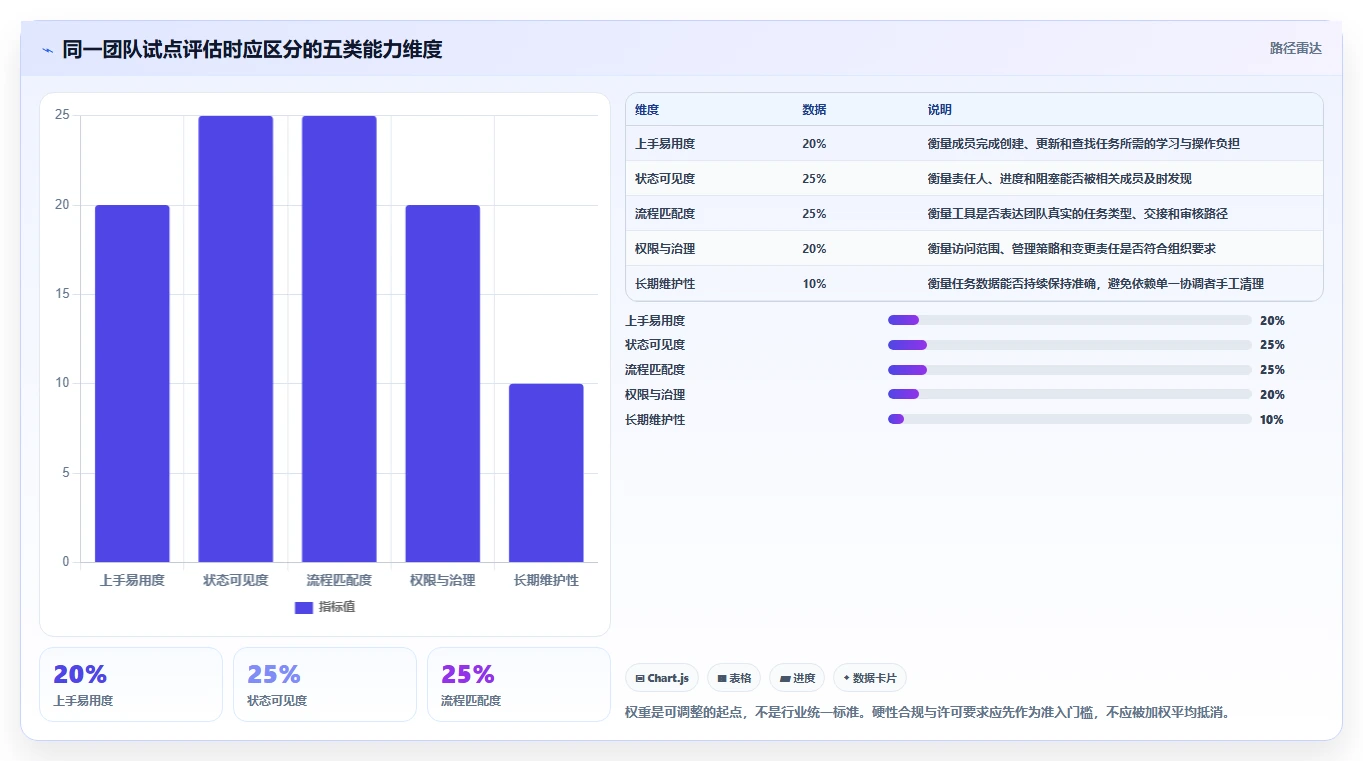Click the 10% value beside the progress bar
This screenshot has height=761, width=1363.
1272,420
